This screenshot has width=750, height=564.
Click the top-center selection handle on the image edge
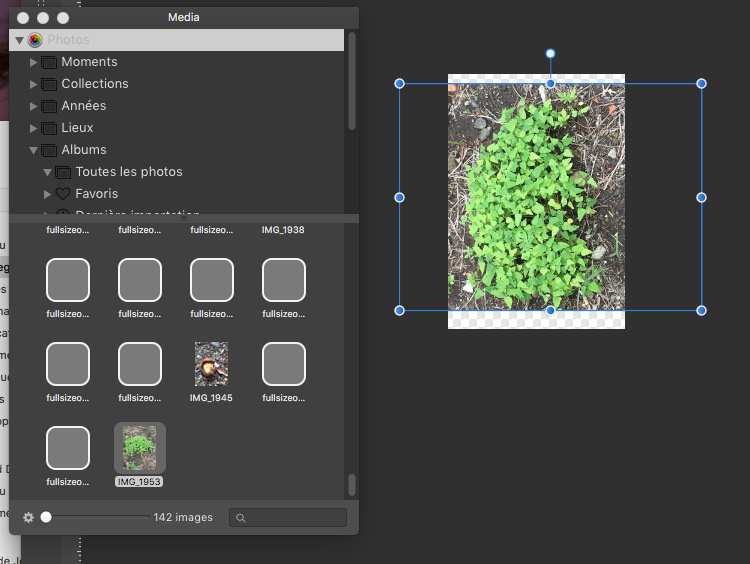pyautogui.click(x=551, y=84)
